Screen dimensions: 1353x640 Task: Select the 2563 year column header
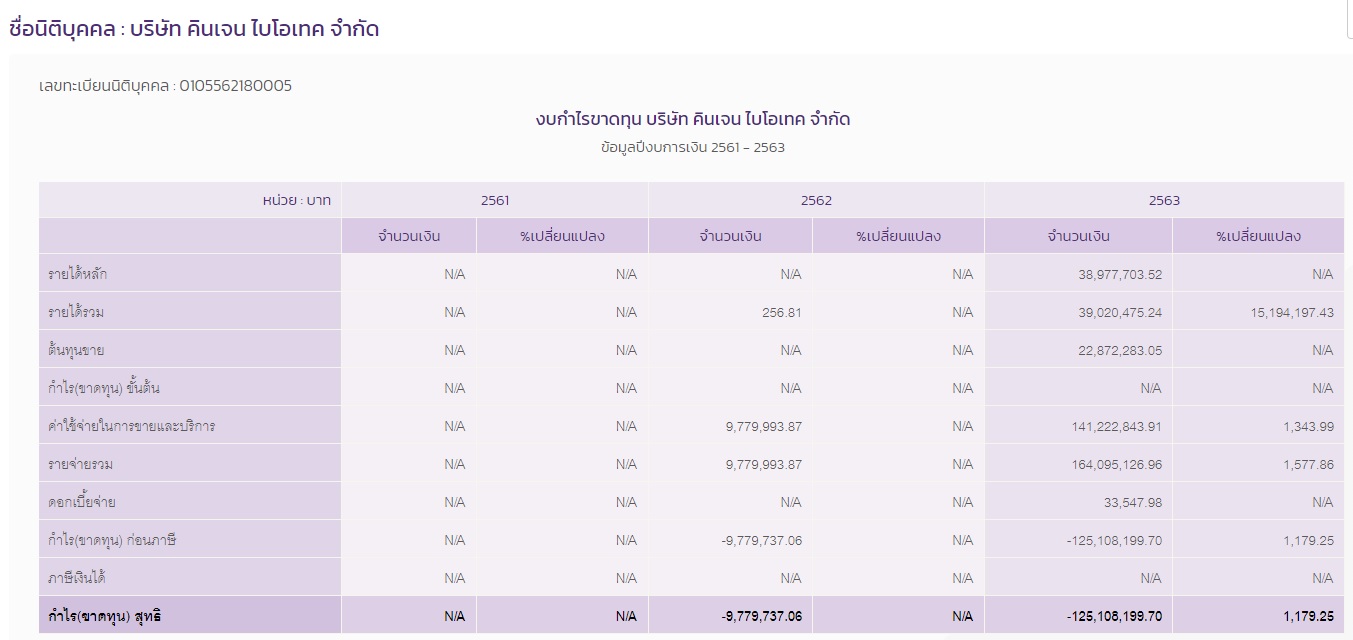coord(1164,199)
